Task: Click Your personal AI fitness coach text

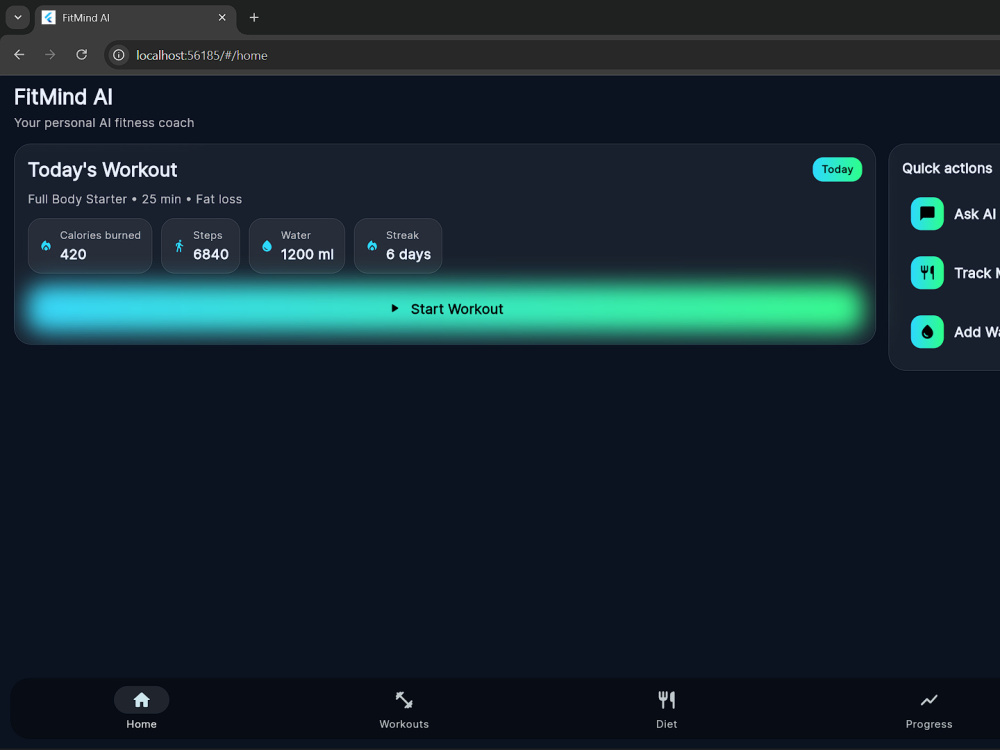Action: point(104,122)
